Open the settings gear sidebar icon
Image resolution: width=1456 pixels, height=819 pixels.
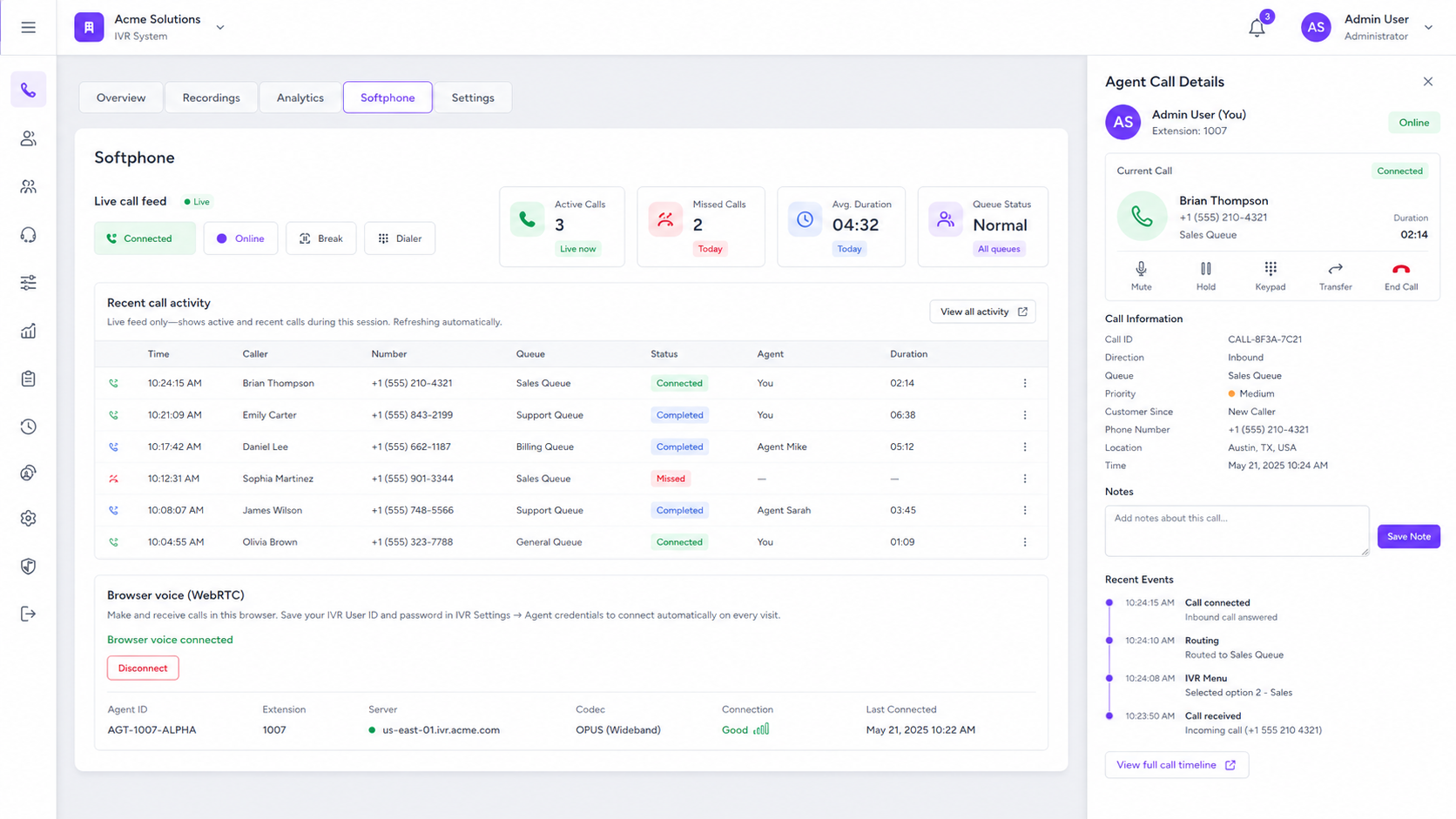29,519
